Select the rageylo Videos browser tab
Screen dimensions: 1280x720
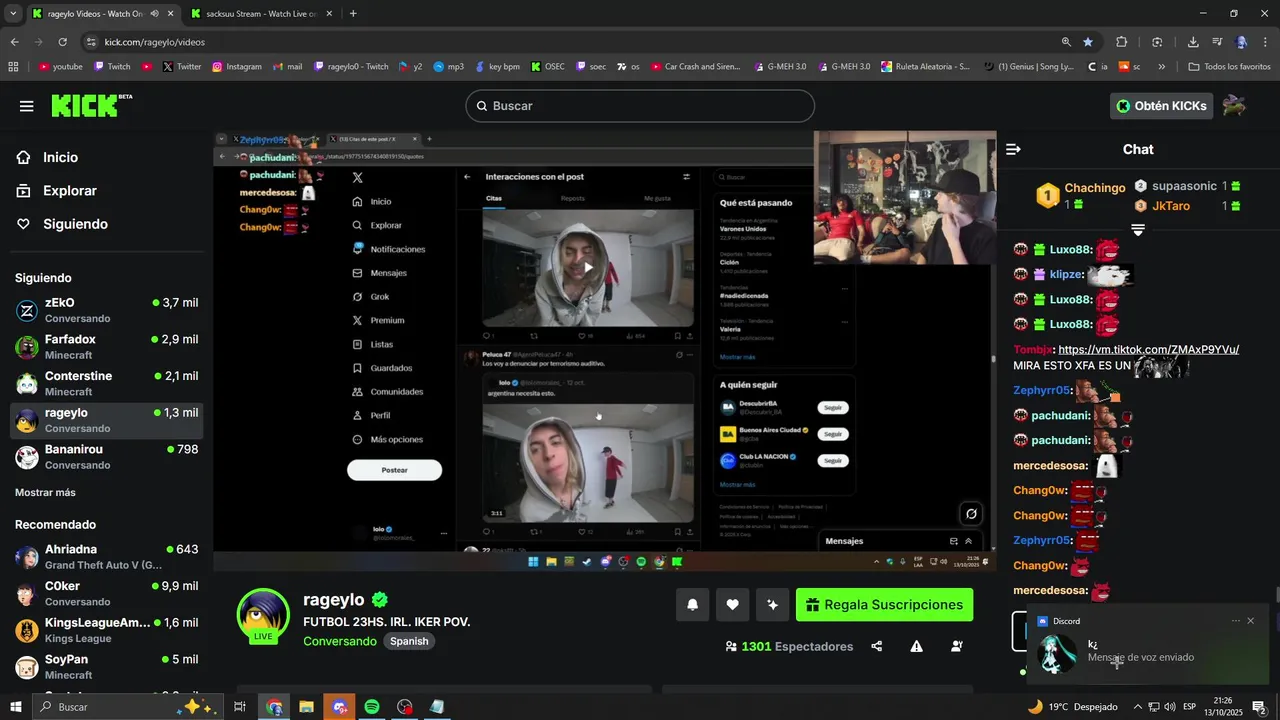(103, 14)
